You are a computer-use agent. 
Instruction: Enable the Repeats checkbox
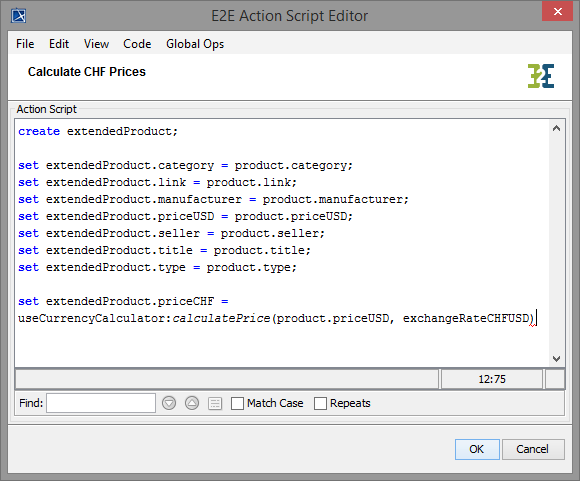click(x=320, y=403)
